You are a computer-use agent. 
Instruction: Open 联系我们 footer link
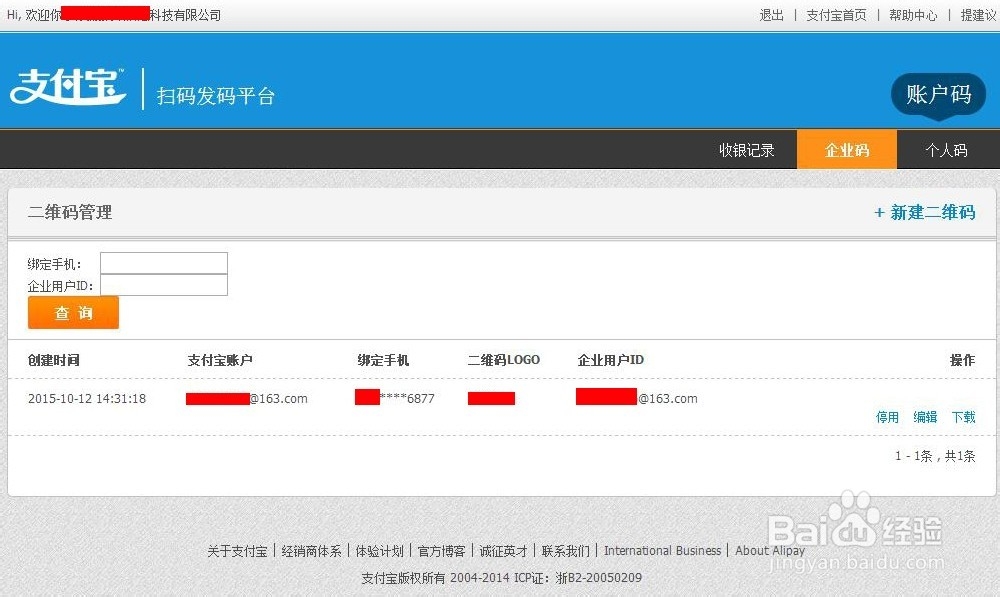point(566,551)
